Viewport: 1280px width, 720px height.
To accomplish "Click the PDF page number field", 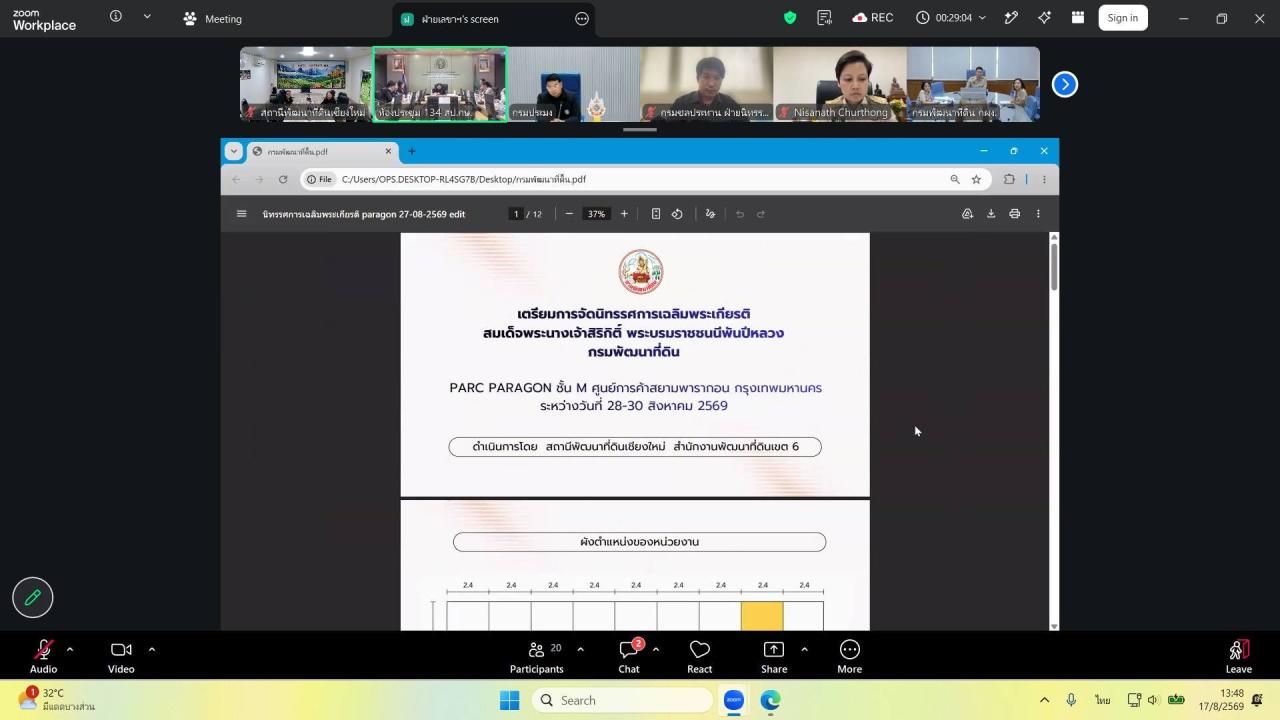I will (x=516, y=214).
